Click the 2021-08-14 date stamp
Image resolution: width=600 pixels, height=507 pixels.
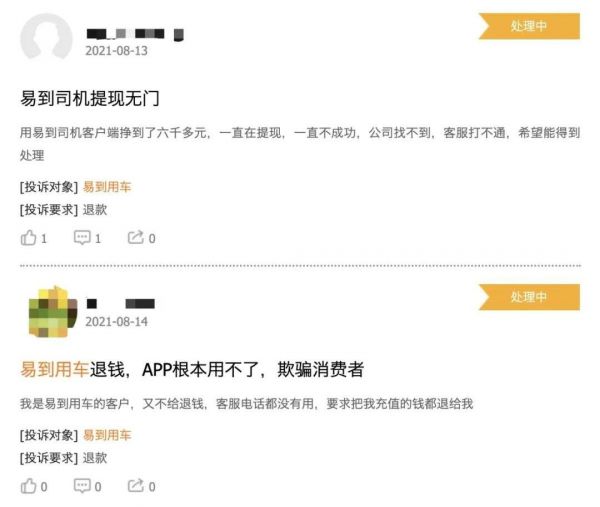[x=116, y=322]
